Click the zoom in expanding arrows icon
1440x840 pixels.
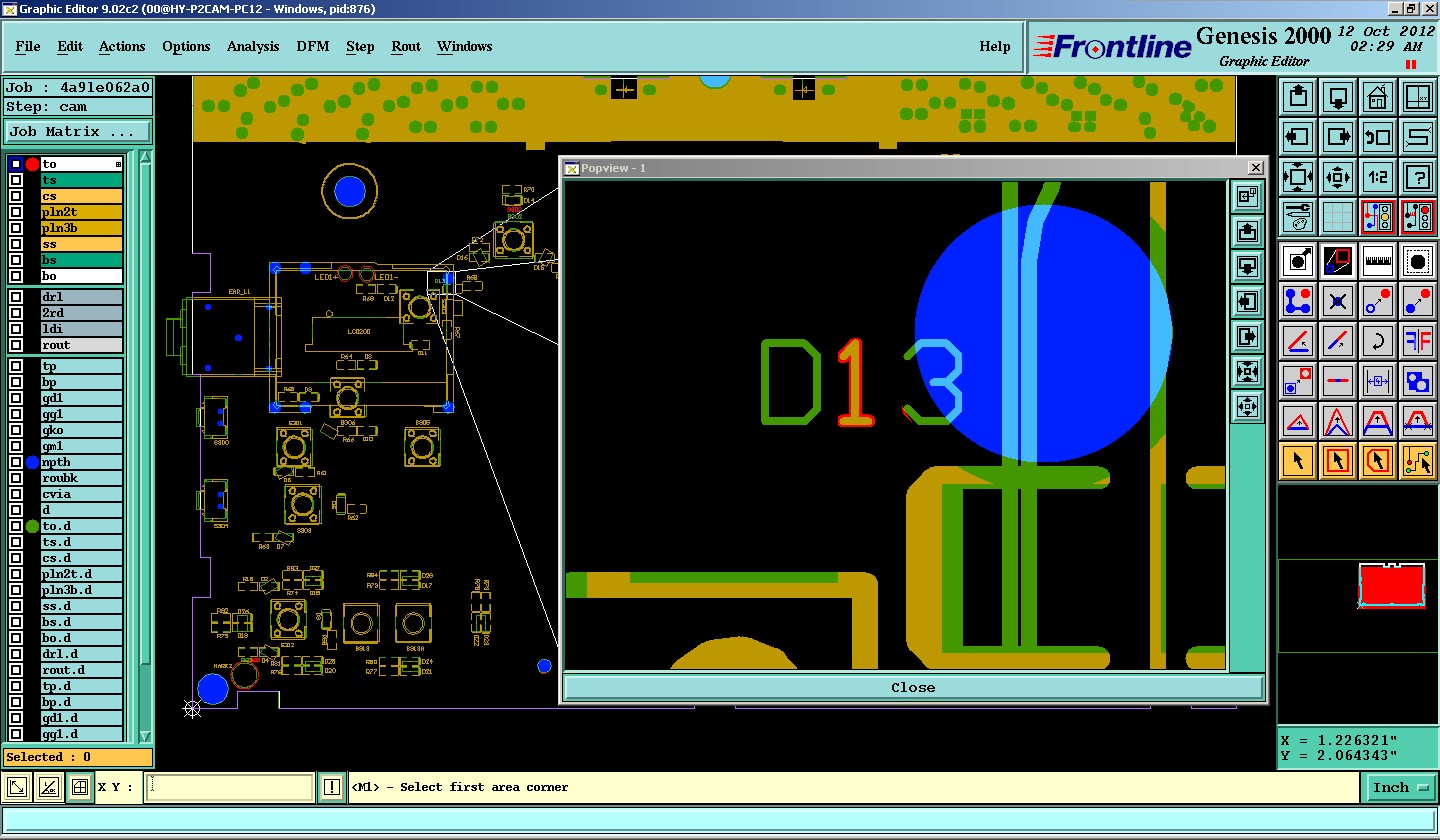coord(1298,177)
